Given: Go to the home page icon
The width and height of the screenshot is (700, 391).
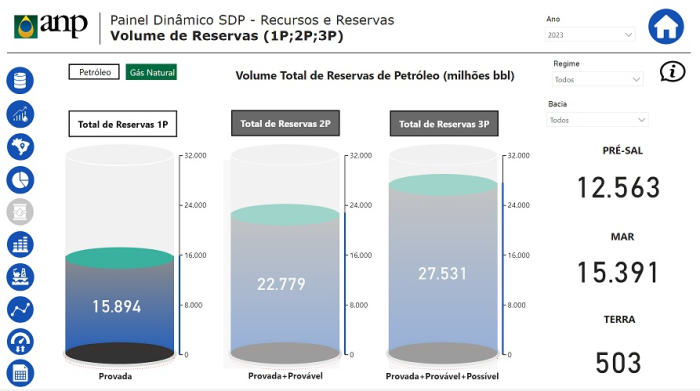Looking at the screenshot, I should pyautogui.click(x=666, y=26).
